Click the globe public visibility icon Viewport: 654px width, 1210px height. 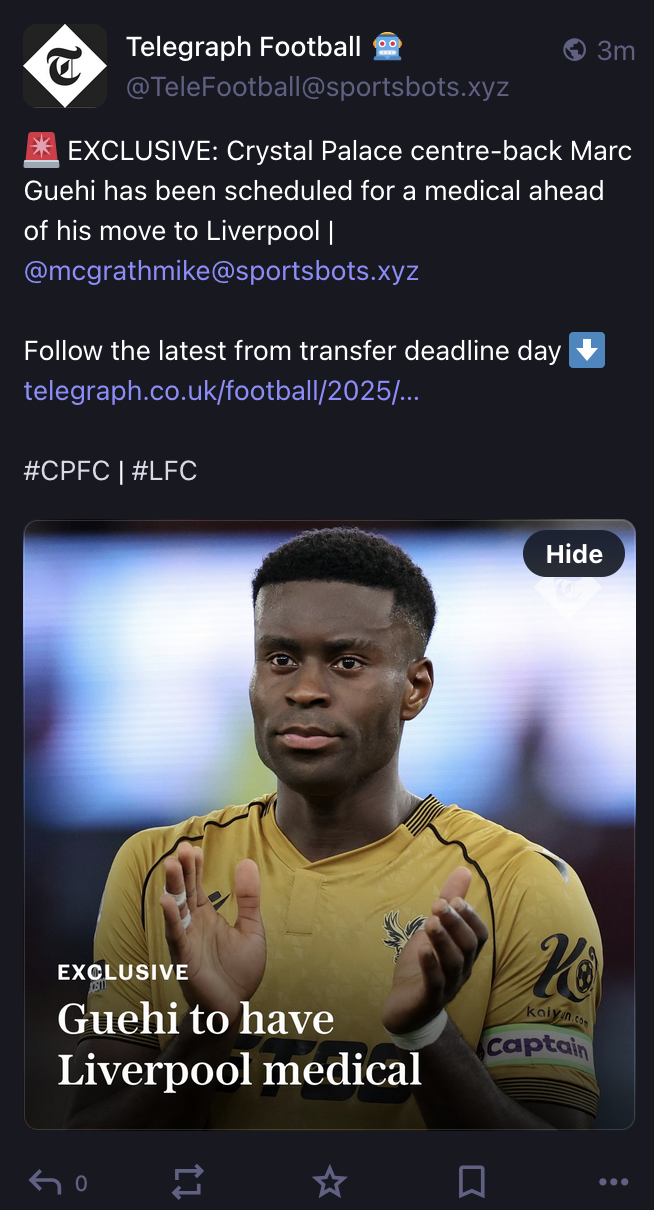click(x=574, y=49)
